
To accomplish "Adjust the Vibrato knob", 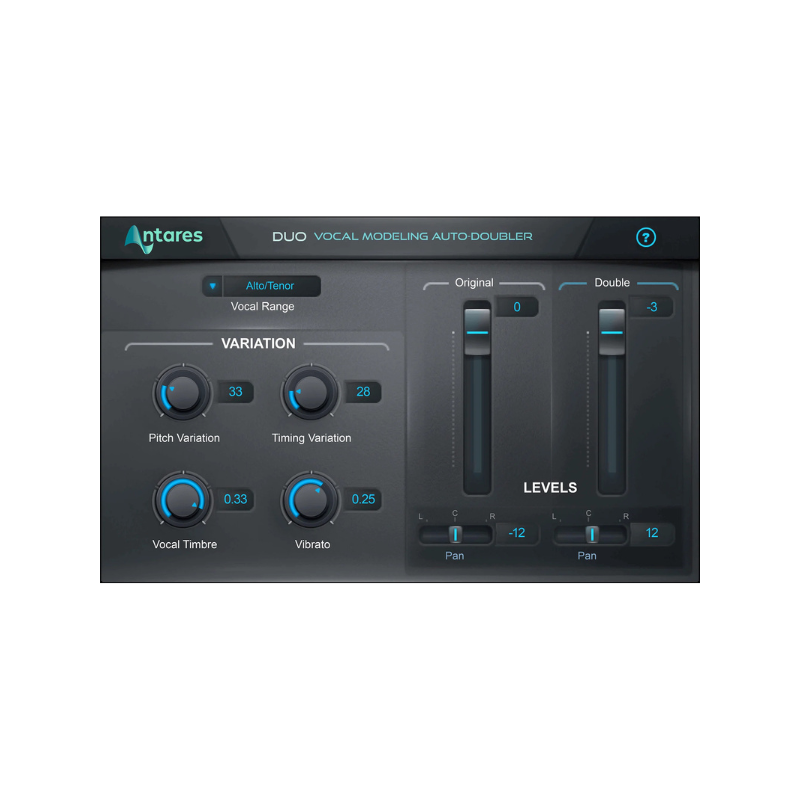I will (312, 502).
